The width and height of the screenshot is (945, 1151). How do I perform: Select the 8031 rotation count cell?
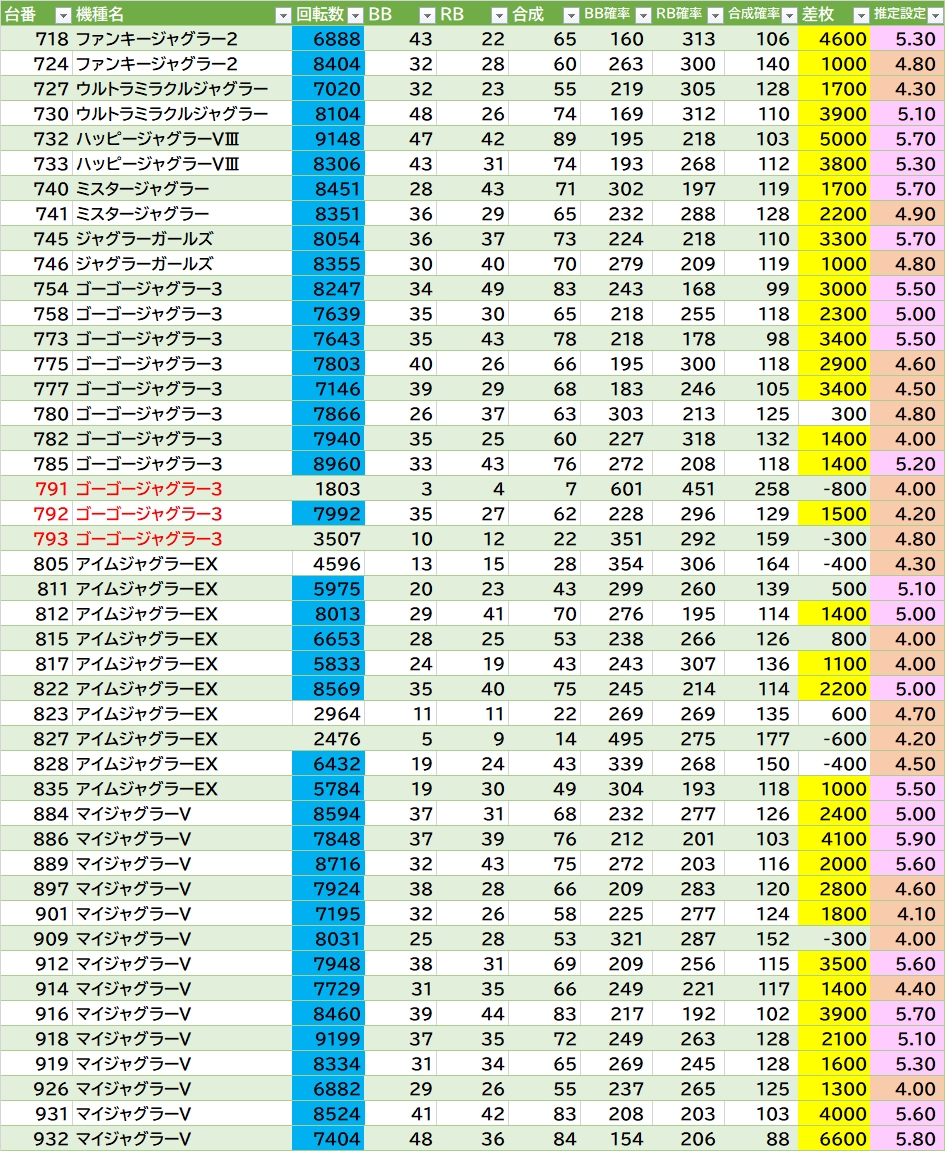tap(328, 937)
